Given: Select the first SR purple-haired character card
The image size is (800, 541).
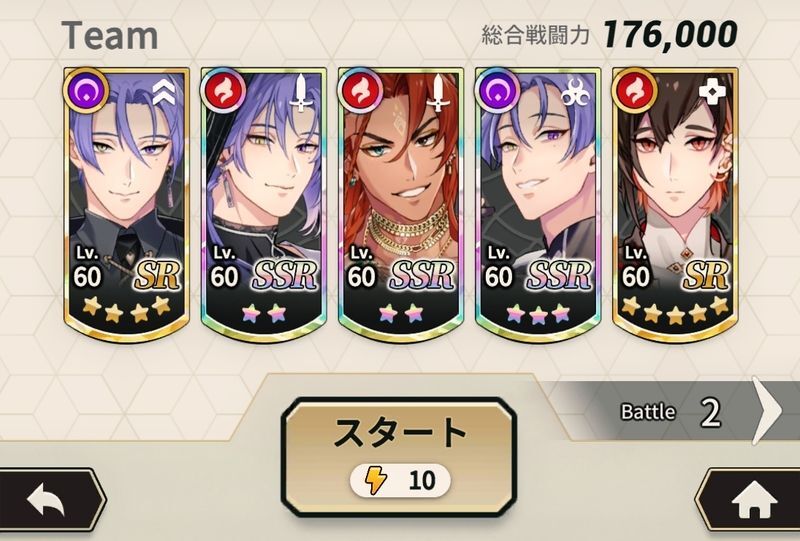Looking at the screenshot, I should (x=127, y=204).
